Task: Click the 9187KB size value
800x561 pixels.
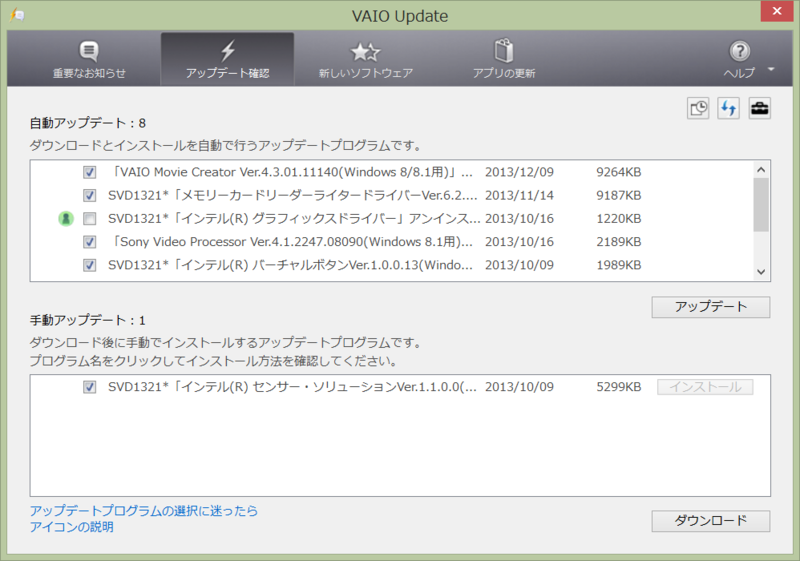Action: click(618, 195)
